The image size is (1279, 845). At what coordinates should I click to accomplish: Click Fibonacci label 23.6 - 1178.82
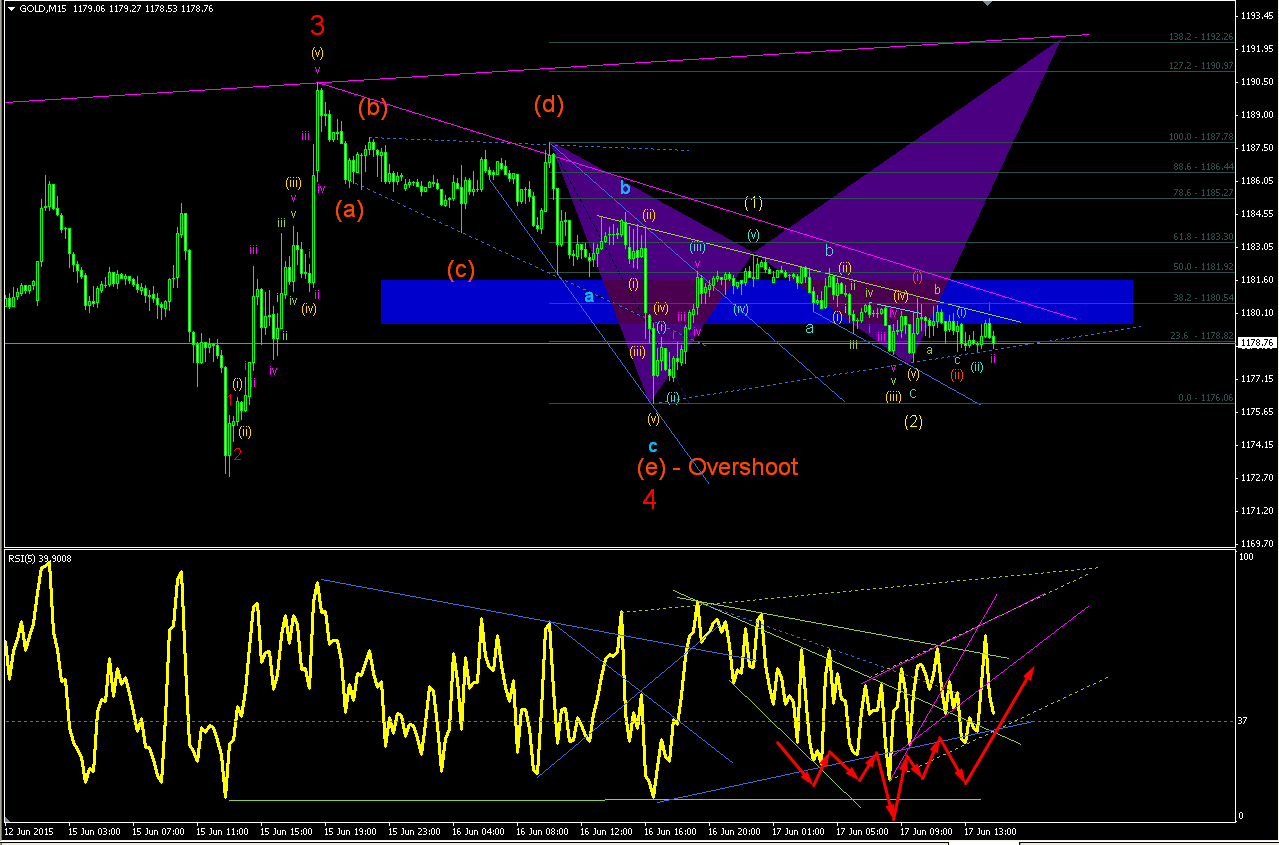(1203, 336)
